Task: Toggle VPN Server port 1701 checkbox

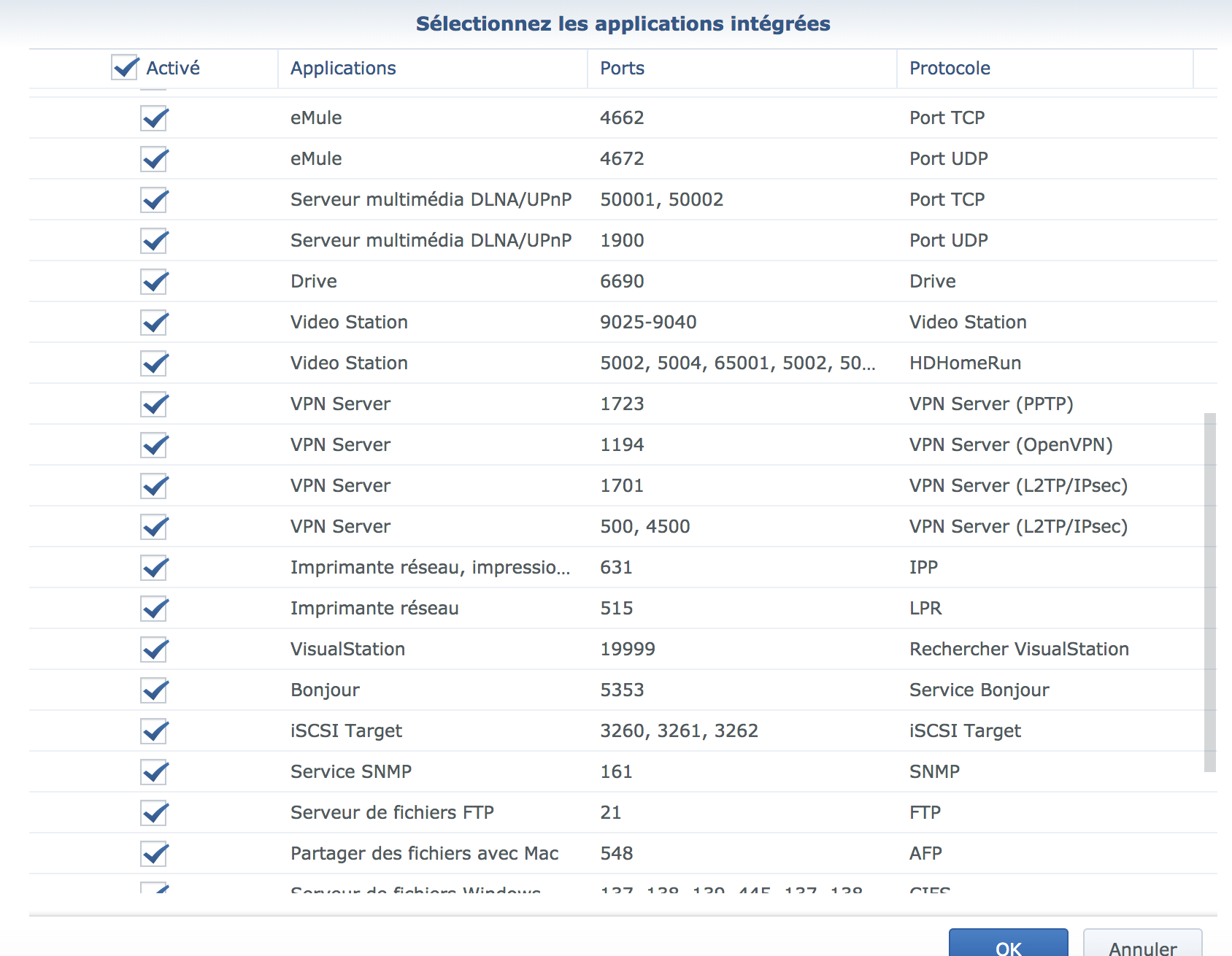Action: (x=155, y=486)
